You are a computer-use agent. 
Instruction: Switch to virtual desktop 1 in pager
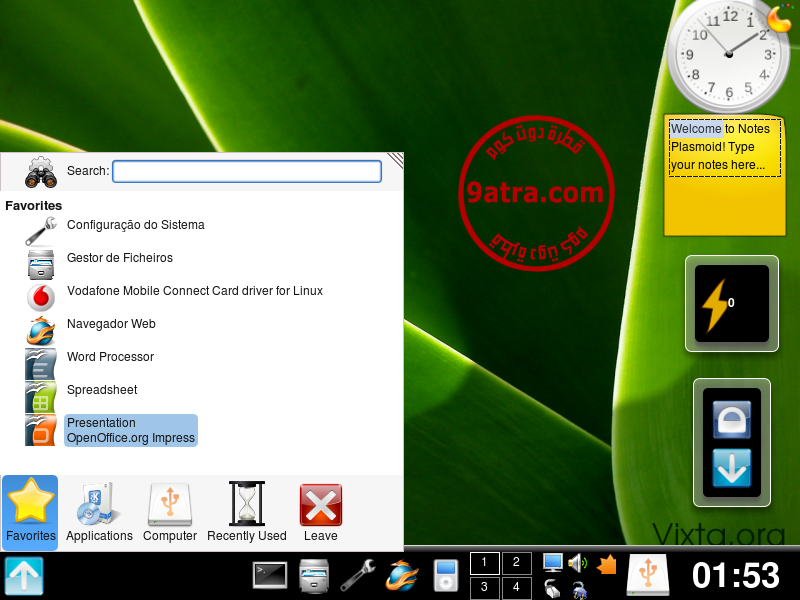click(x=484, y=563)
